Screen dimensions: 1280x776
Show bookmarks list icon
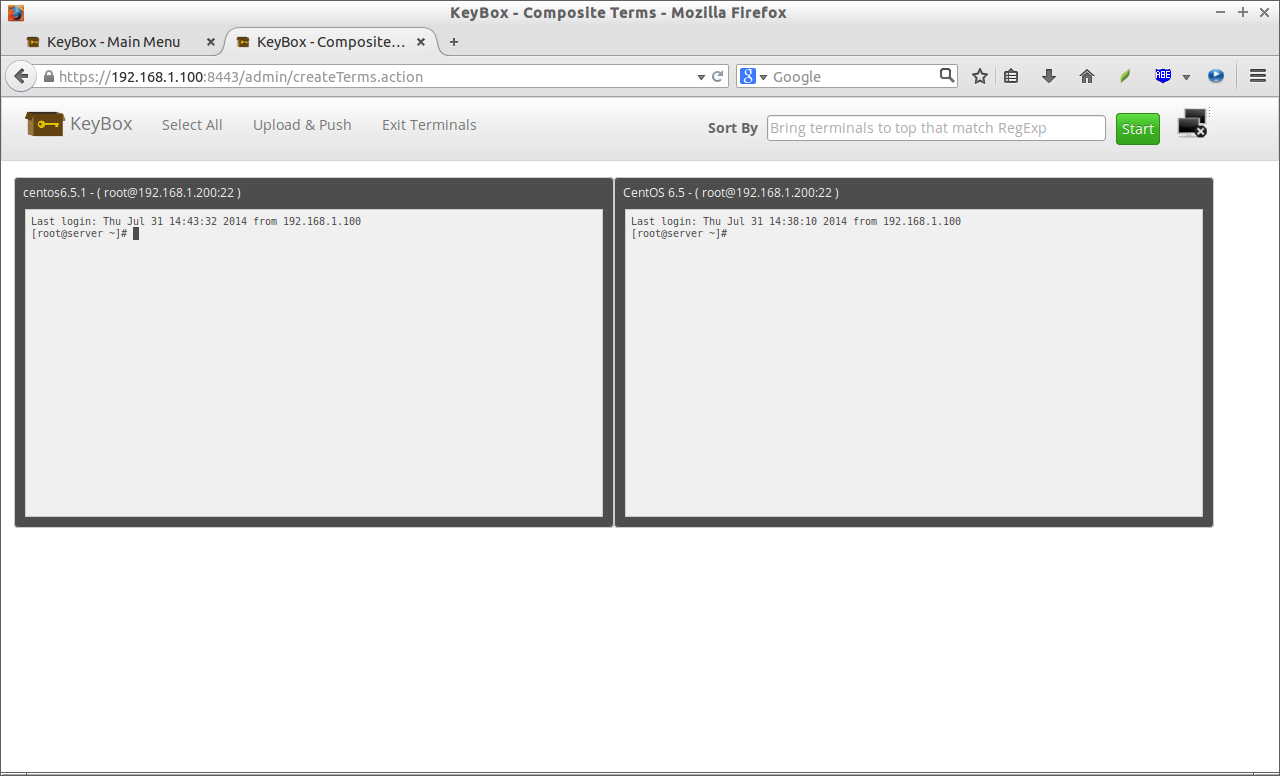[x=1011, y=76]
